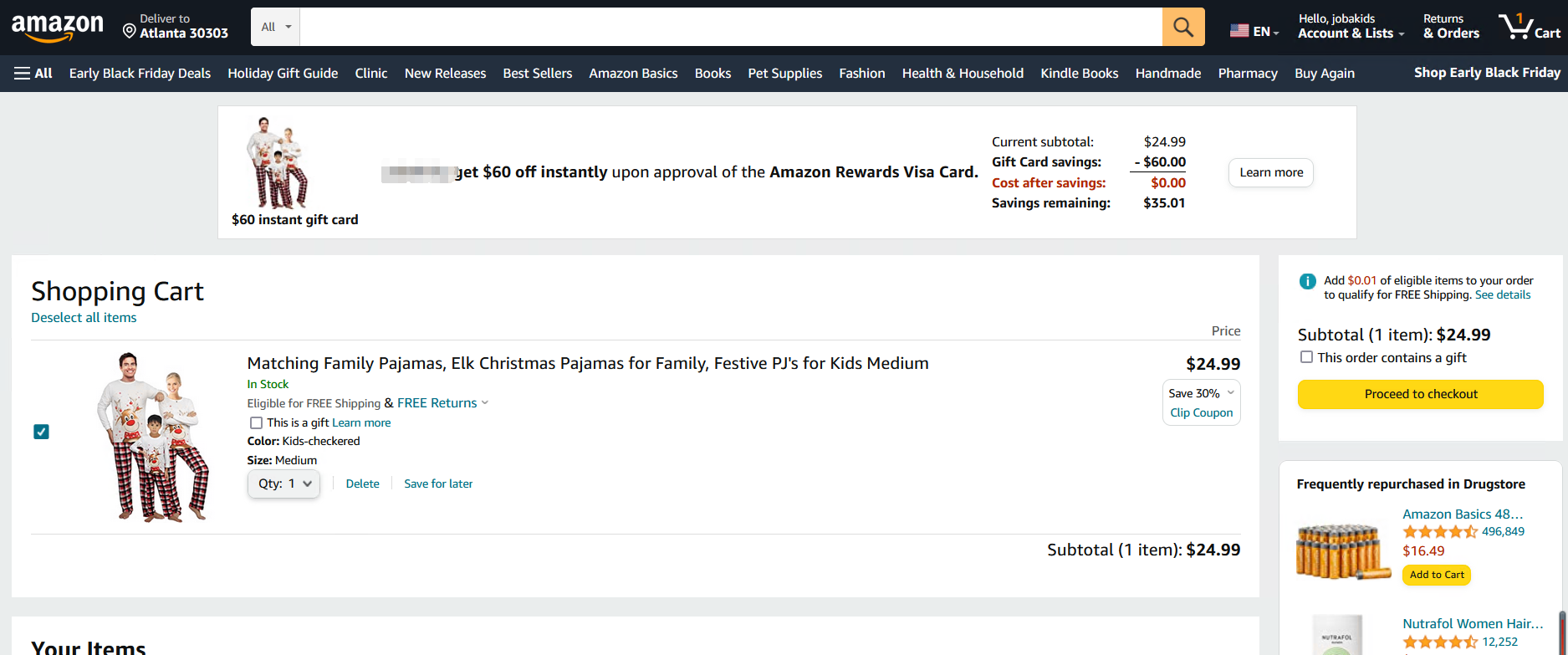This screenshot has width=1568, height=655.
Task: Enable 'This order contains a gift'
Action: point(1306,357)
